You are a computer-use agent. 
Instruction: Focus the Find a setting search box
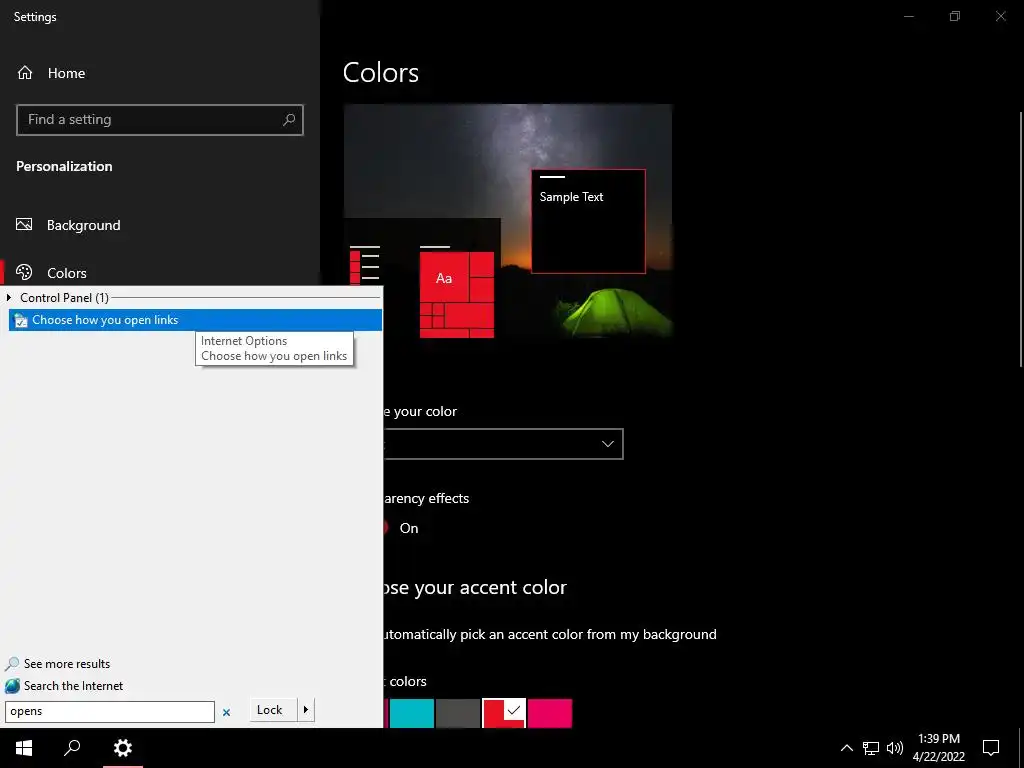(x=159, y=120)
